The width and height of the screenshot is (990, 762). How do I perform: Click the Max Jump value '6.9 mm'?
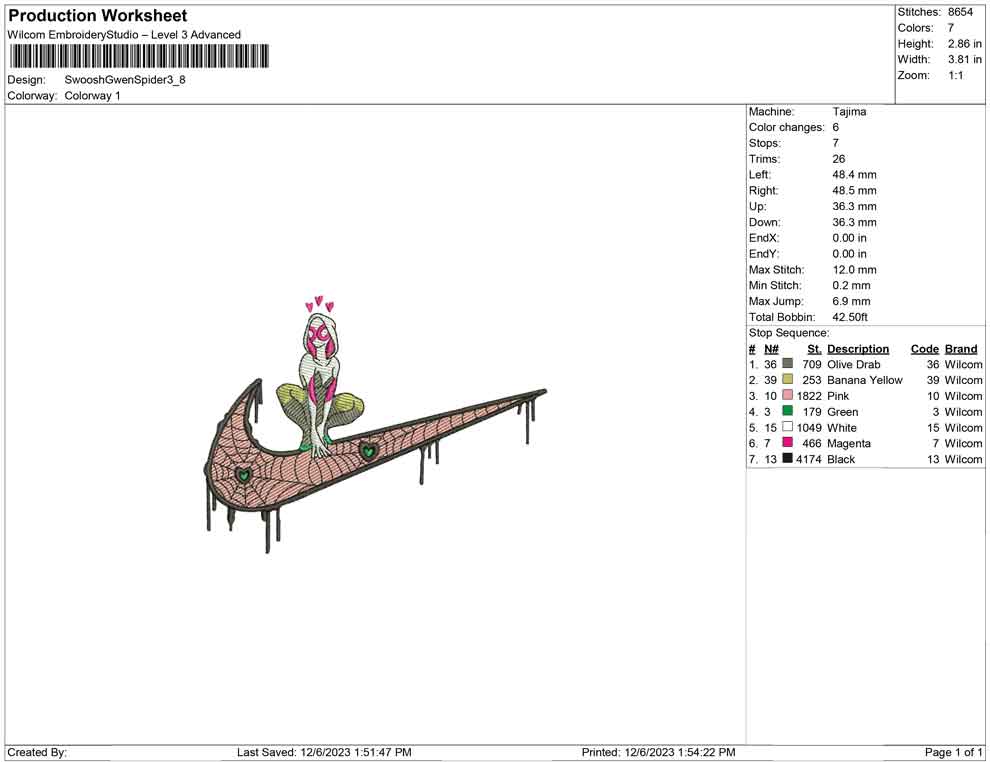click(x=851, y=301)
